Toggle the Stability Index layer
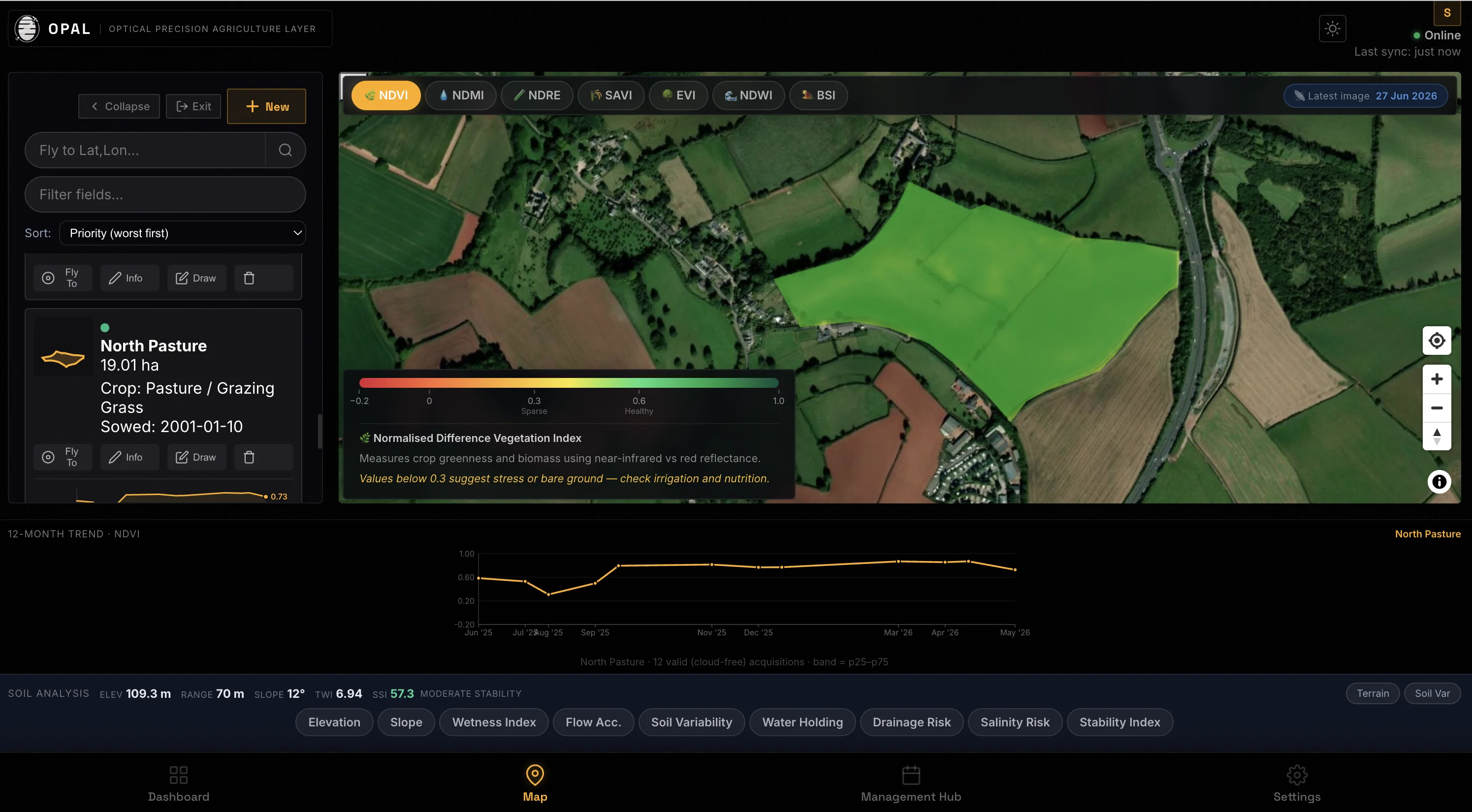 (1120, 722)
